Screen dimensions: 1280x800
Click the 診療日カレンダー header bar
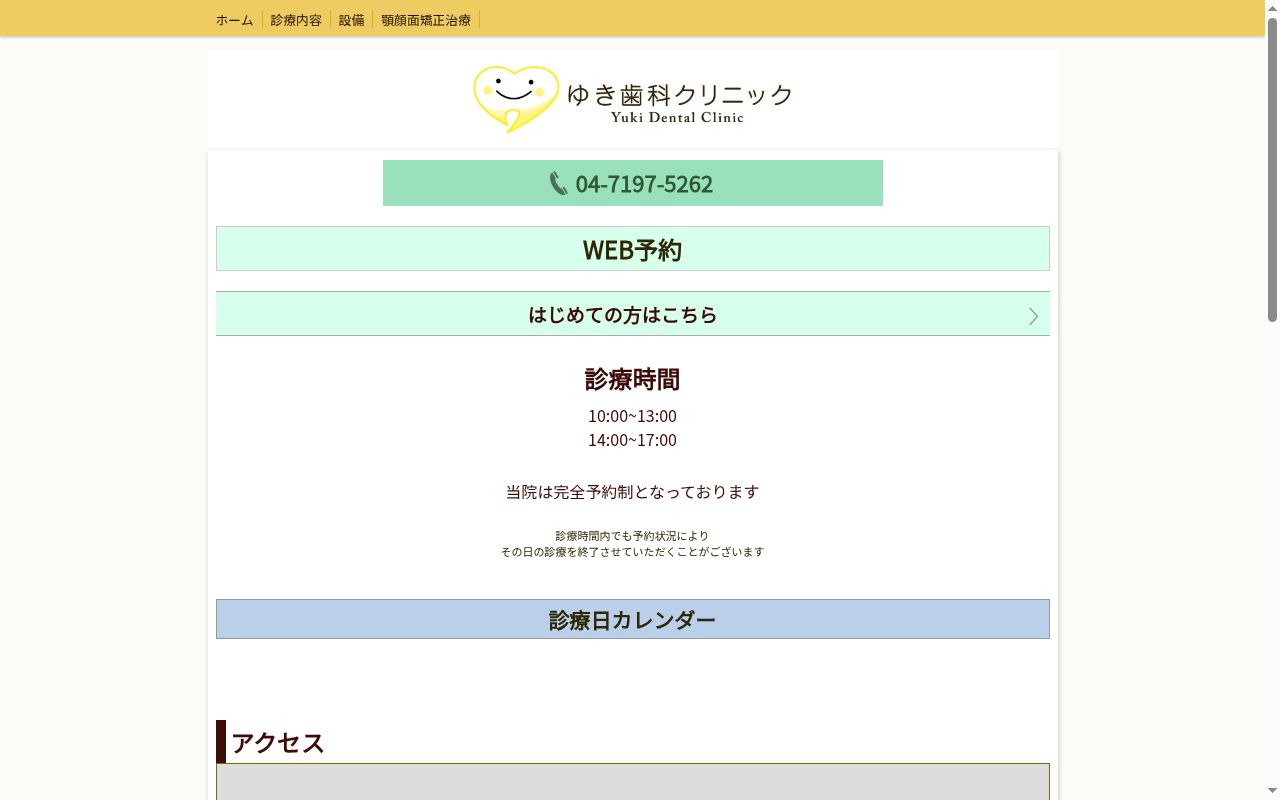pyautogui.click(x=633, y=619)
